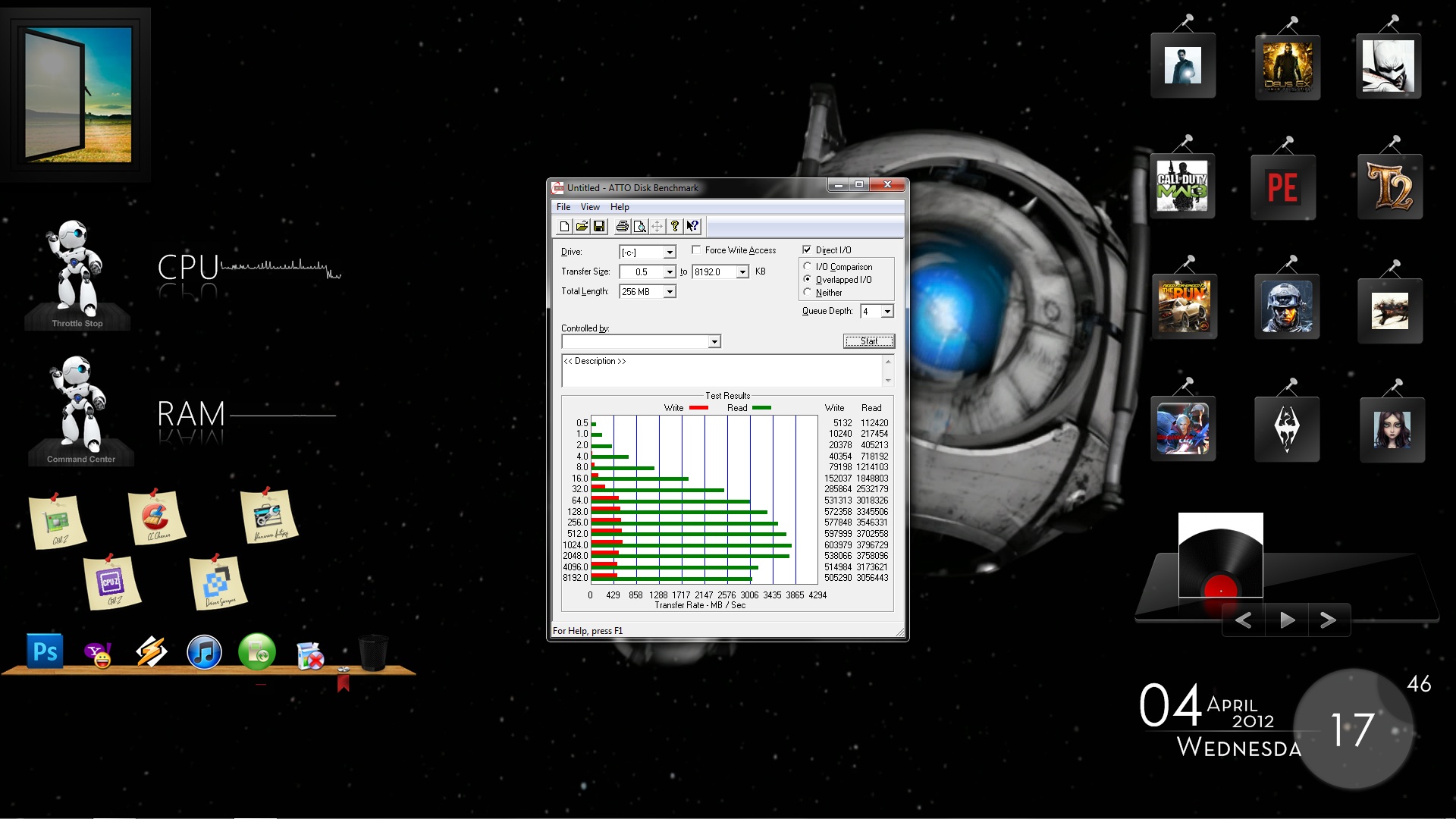Click the Description text box

(x=721, y=370)
